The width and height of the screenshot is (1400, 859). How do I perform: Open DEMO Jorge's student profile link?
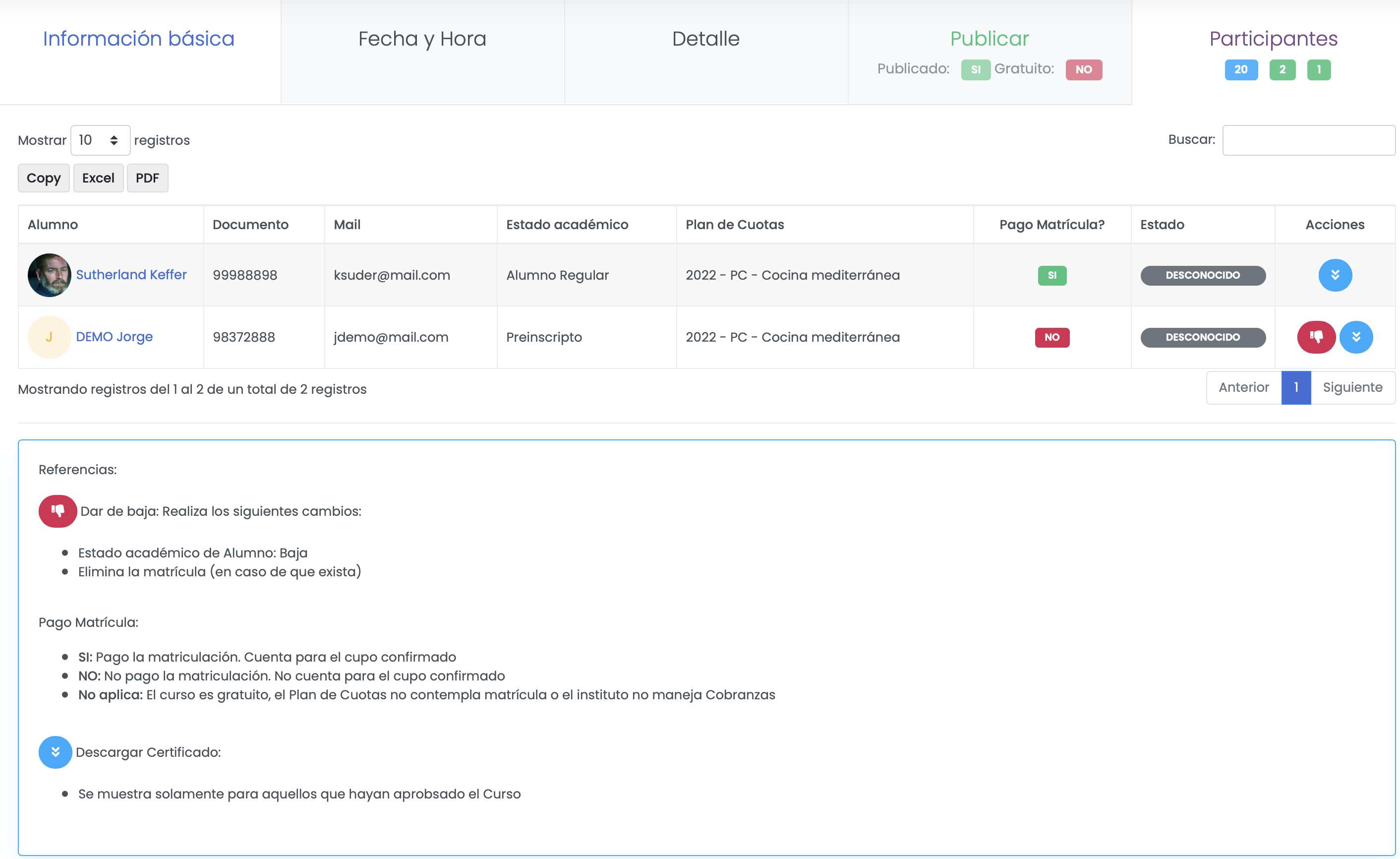(114, 337)
